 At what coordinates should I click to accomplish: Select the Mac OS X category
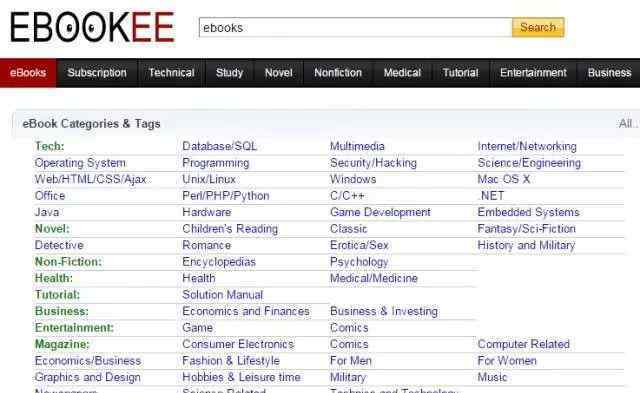click(x=504, y=179)
